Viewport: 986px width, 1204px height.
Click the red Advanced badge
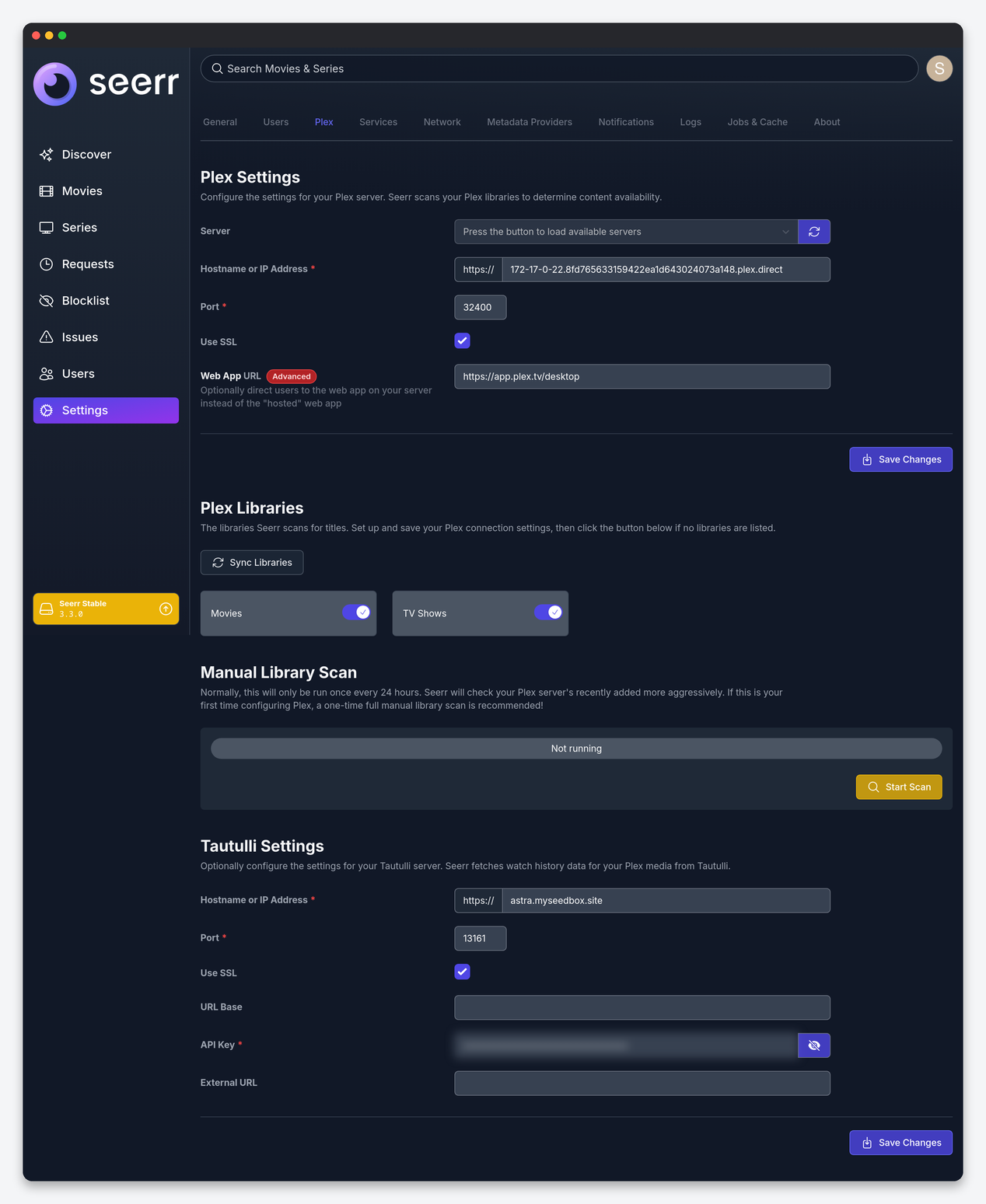[x=292, y=376]
